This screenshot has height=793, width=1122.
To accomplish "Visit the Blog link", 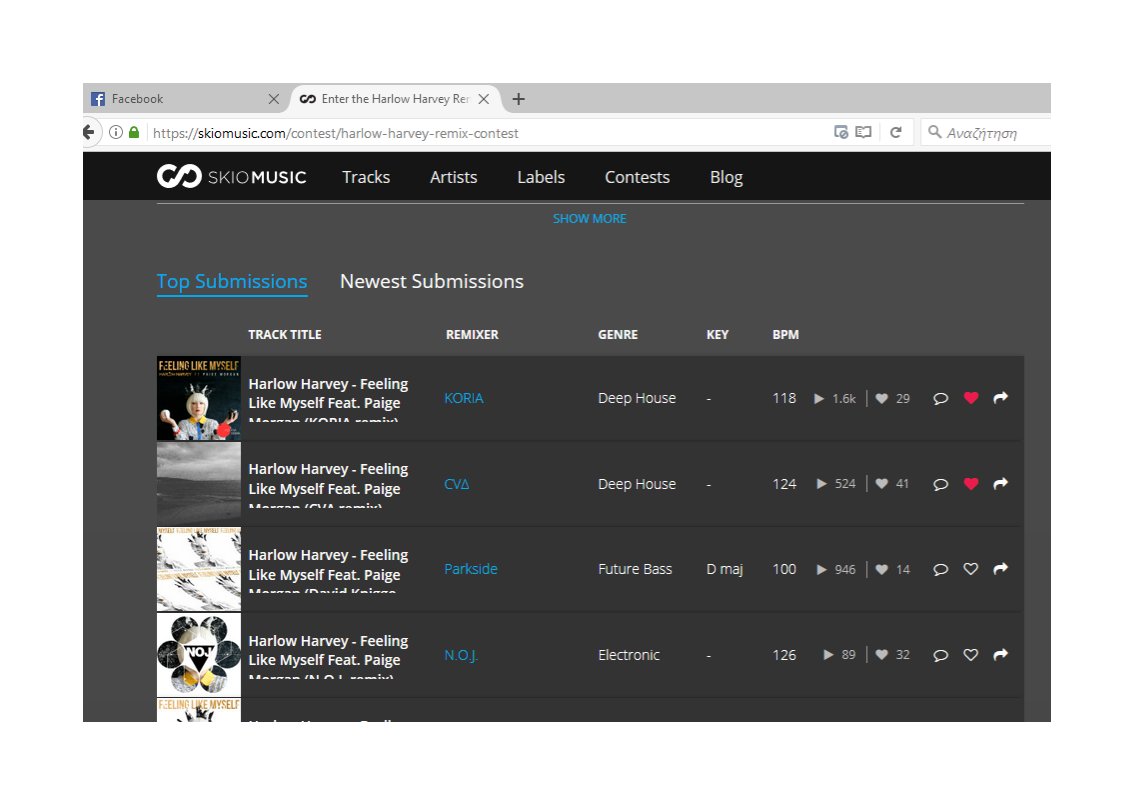I will point(726,177).
